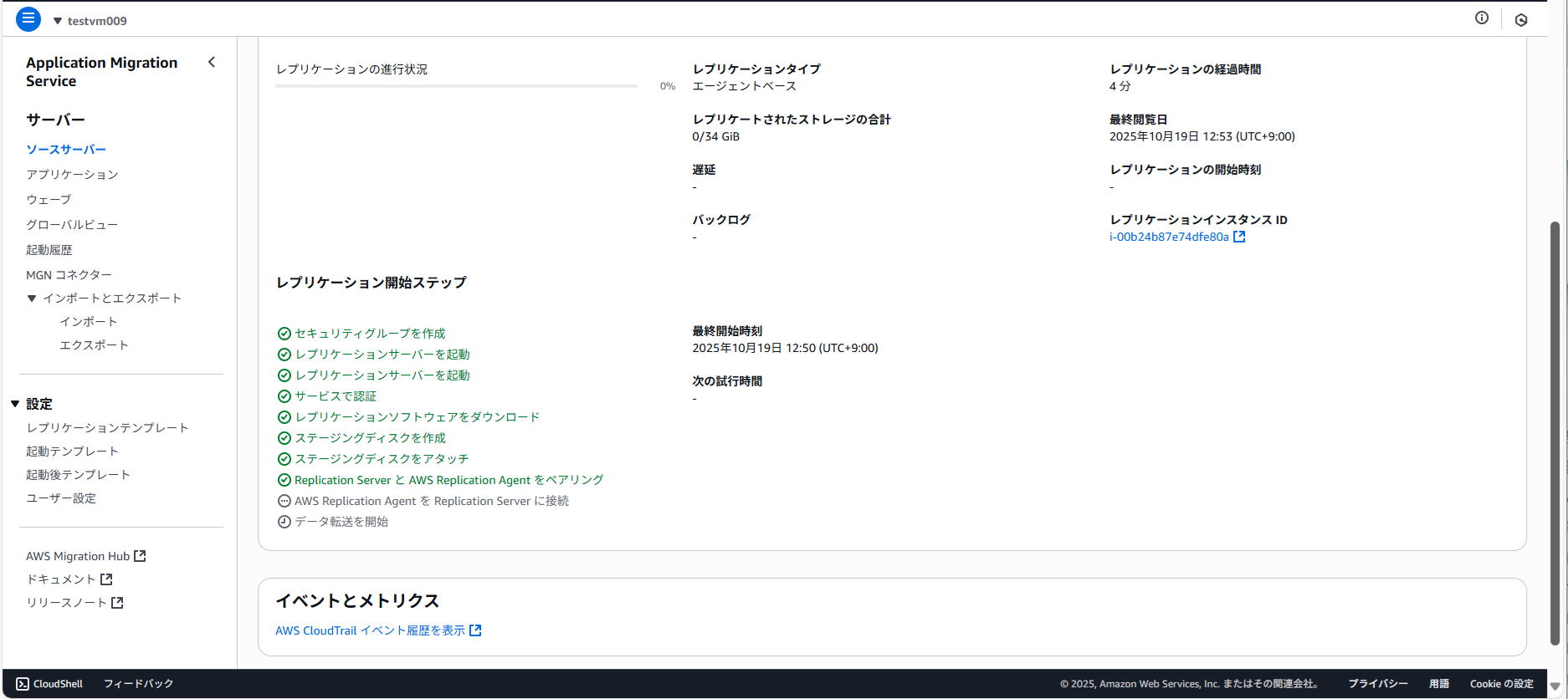The width and height of the screenshot is (1568, 699).
Task: Click the 0/34 GiB storage value
Action: (716, 136)
